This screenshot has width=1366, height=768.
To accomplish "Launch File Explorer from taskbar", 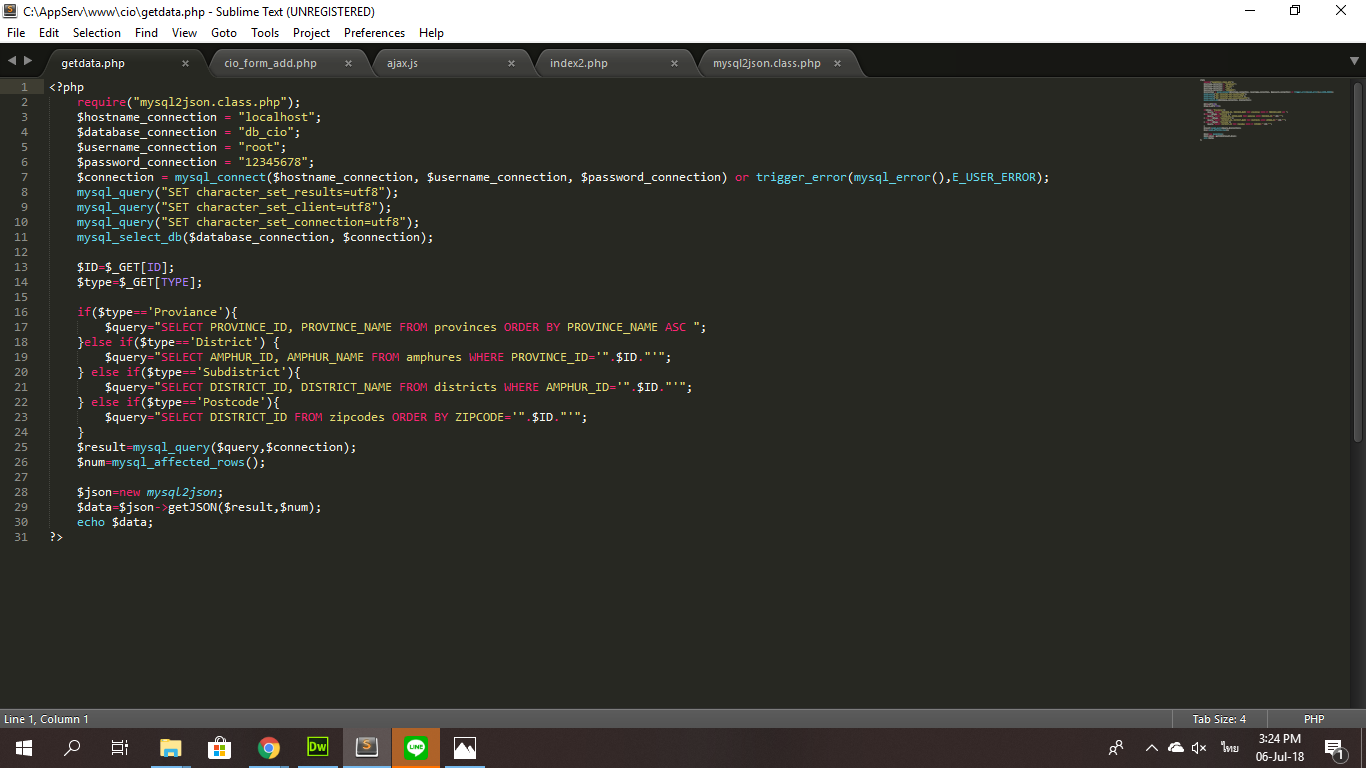I will coord(171,748).
